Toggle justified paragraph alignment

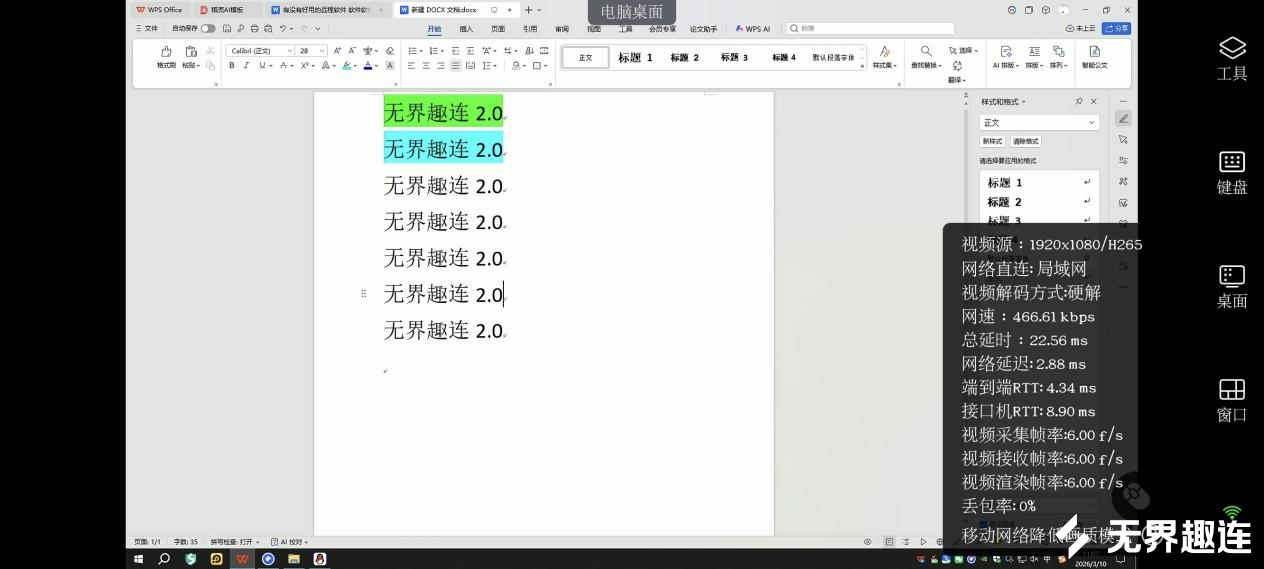[455, 66]
